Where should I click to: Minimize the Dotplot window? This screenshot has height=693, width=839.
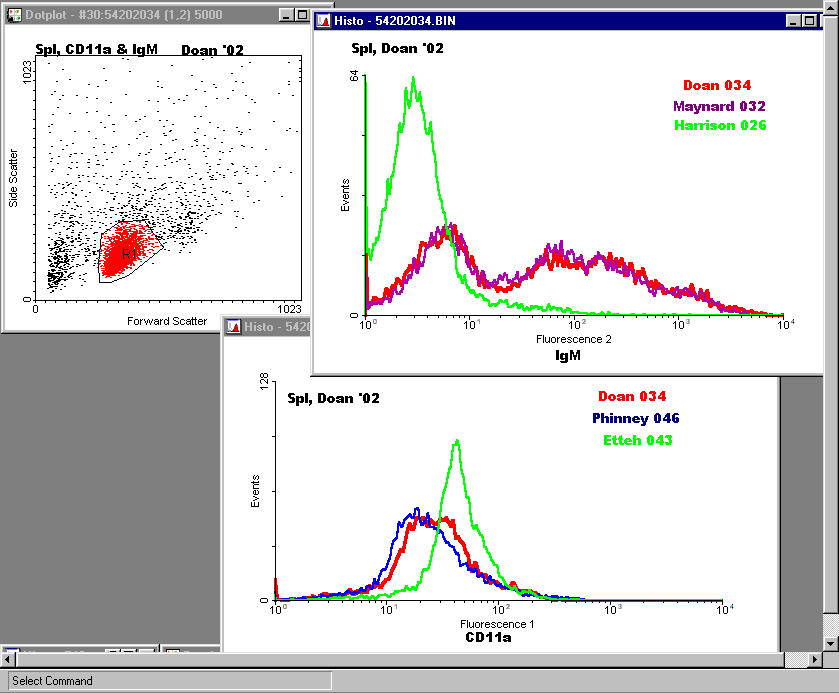tap(287, 17)
